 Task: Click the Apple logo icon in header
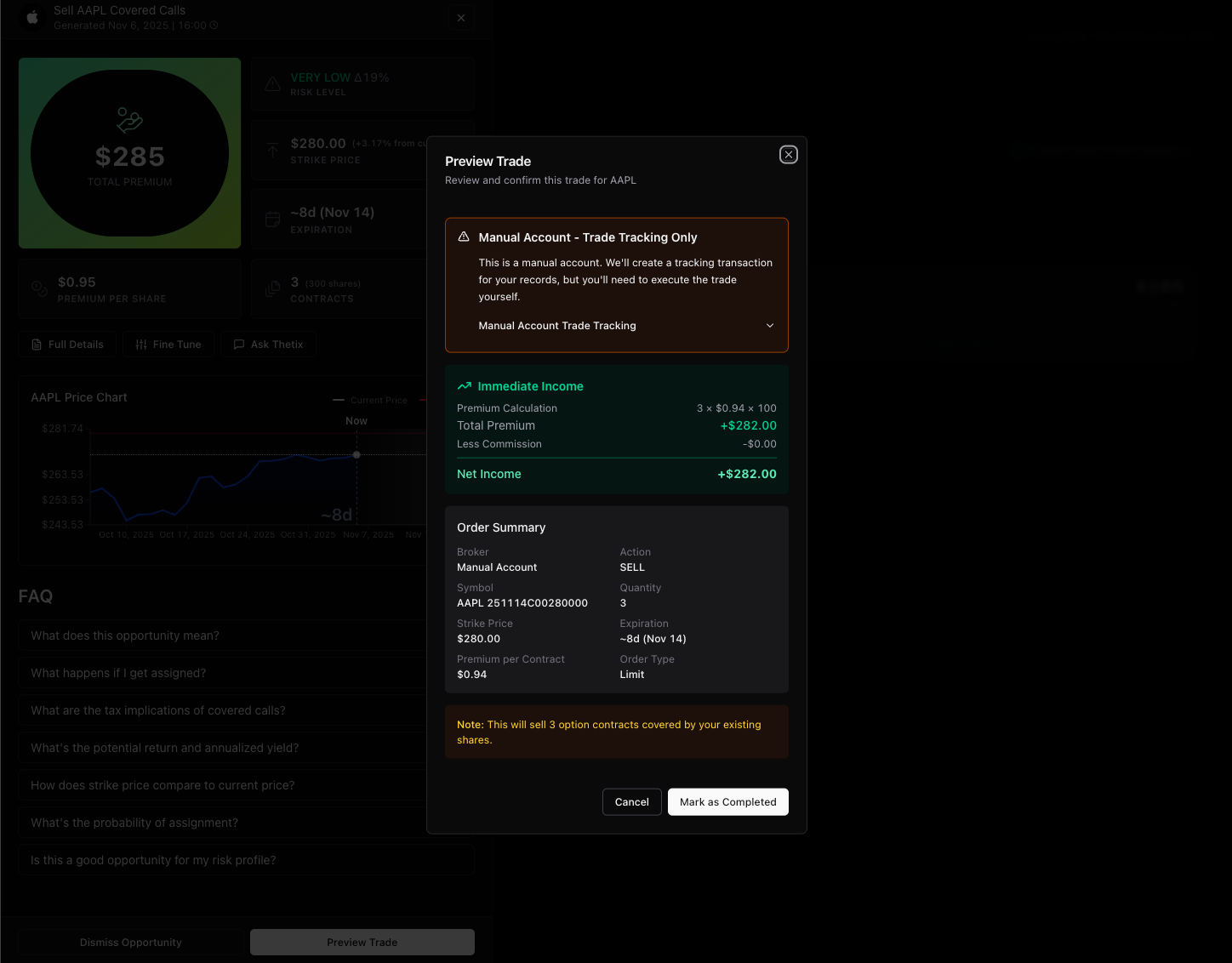32,17
